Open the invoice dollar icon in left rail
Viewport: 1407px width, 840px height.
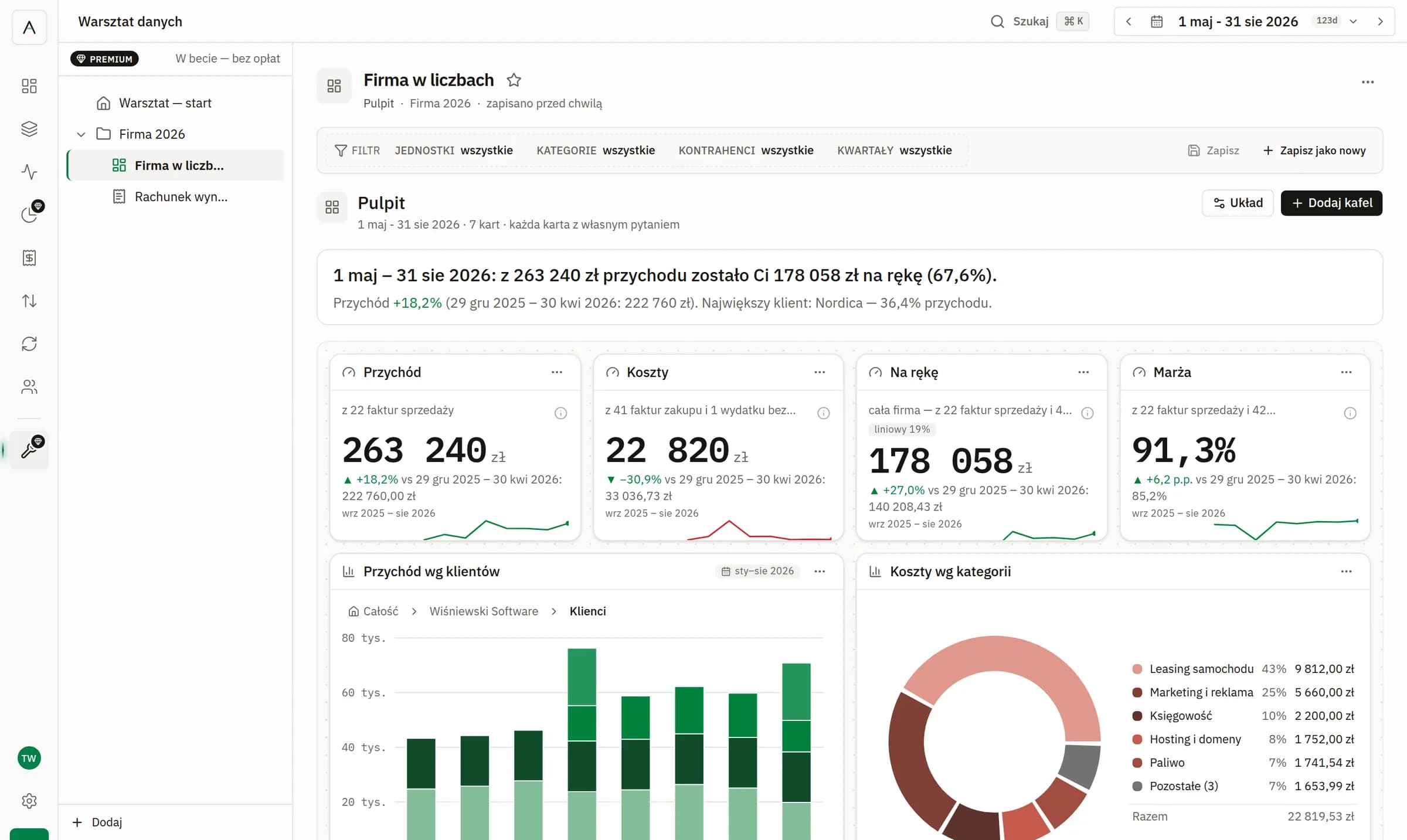click(x=29, y=258)
